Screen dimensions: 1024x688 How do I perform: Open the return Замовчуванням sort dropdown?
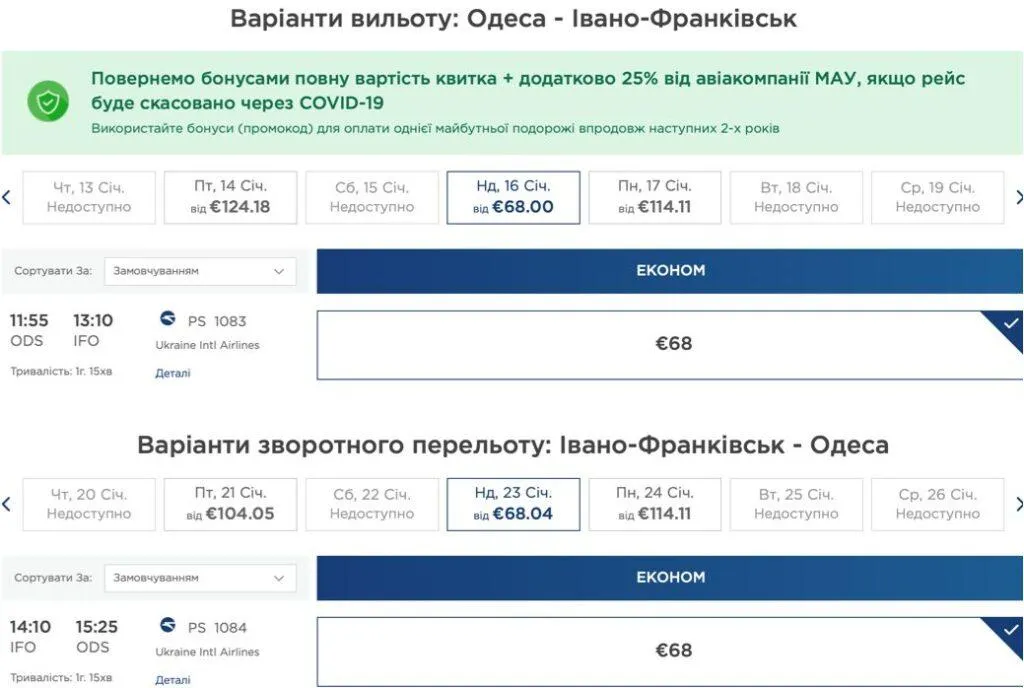click(198, 578)
